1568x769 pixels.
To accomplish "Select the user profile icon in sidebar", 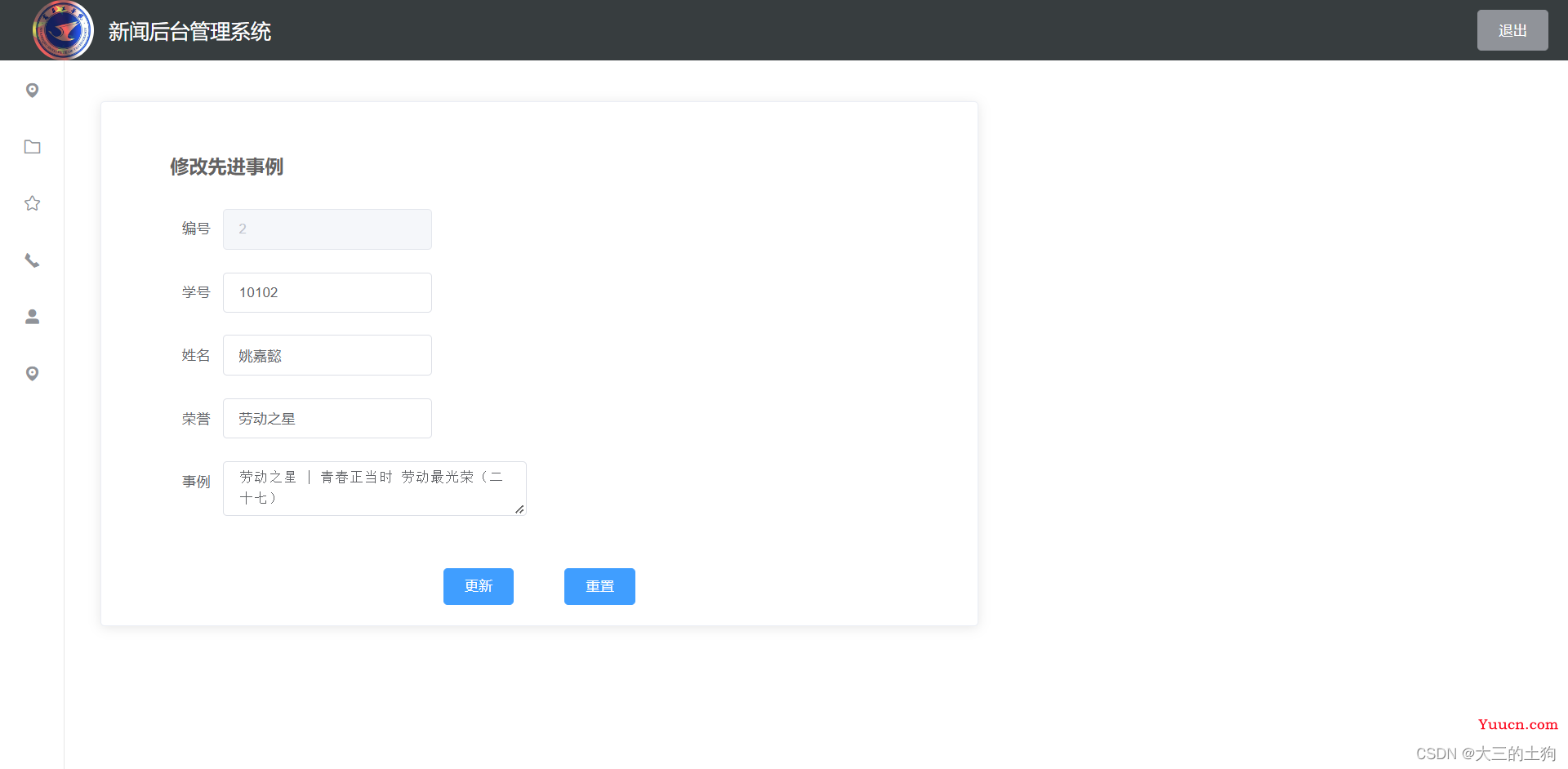I will (32, 317).
